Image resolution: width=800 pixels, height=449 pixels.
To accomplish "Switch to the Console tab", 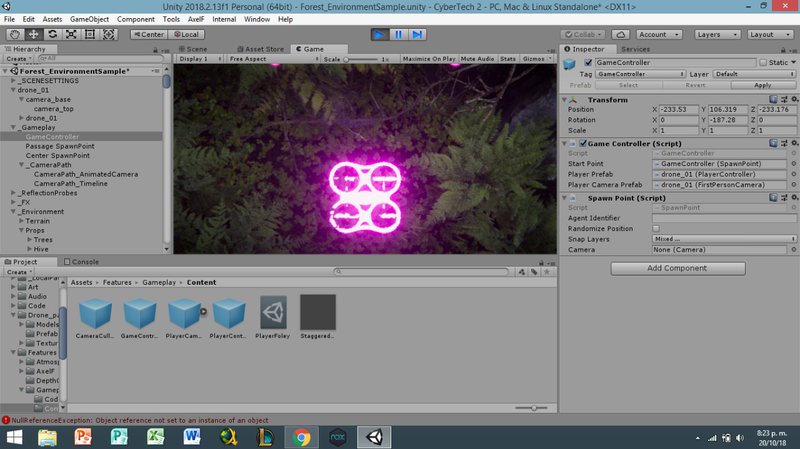I will (82, 262).
